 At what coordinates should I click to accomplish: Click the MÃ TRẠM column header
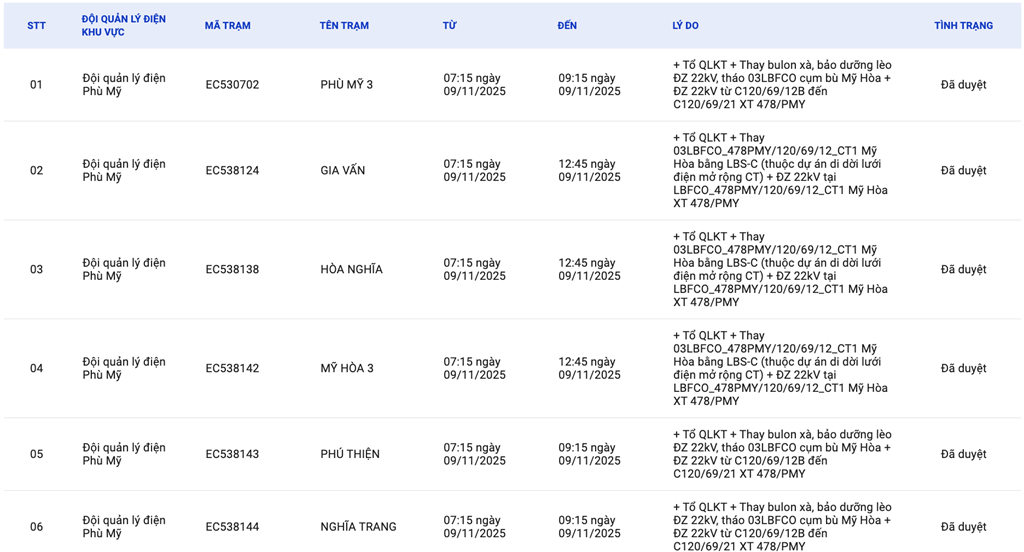coord(227,26)
